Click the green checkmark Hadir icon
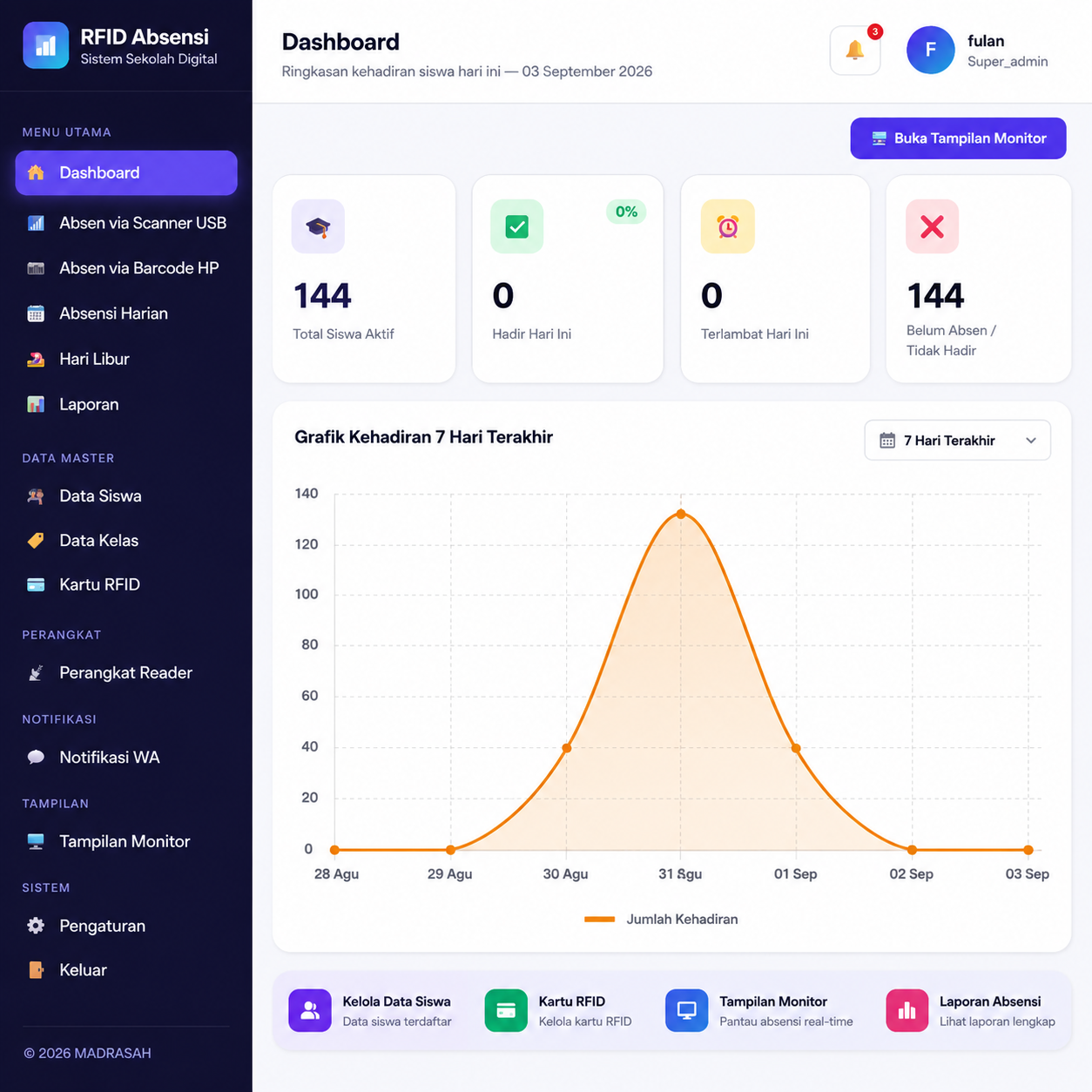 click(x=517, y=226)
